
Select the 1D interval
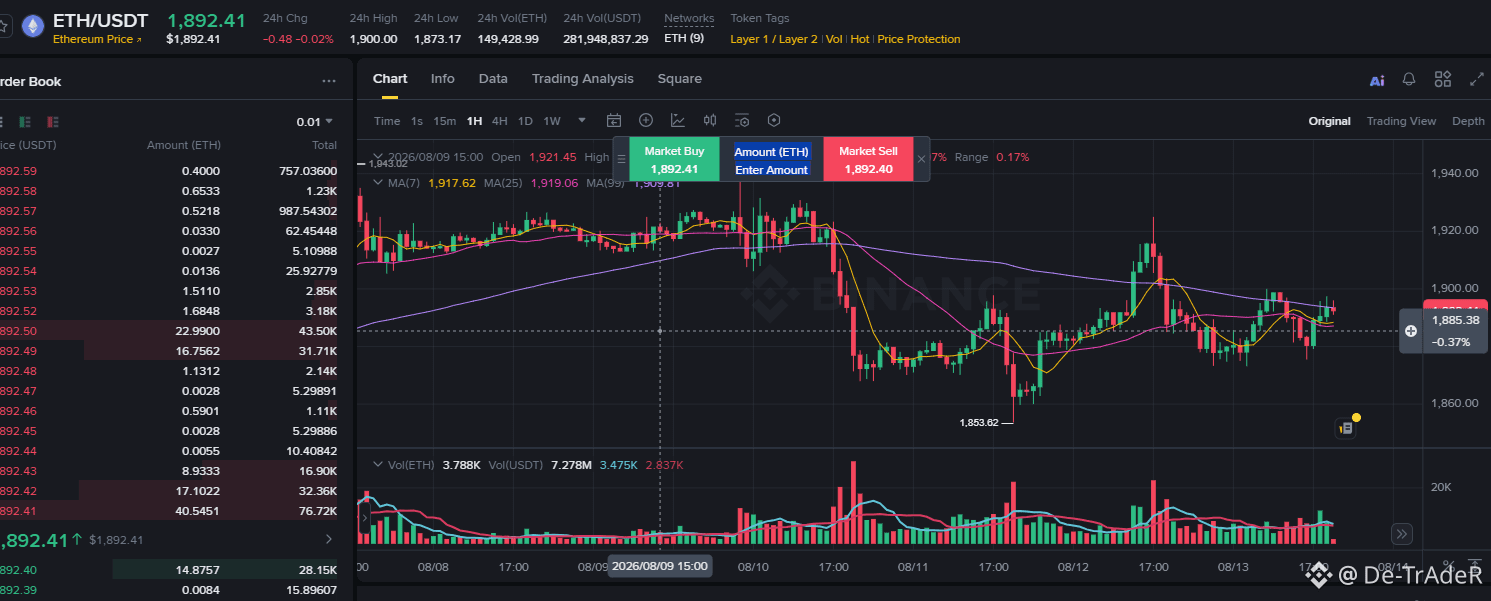[x=525, y=121]
